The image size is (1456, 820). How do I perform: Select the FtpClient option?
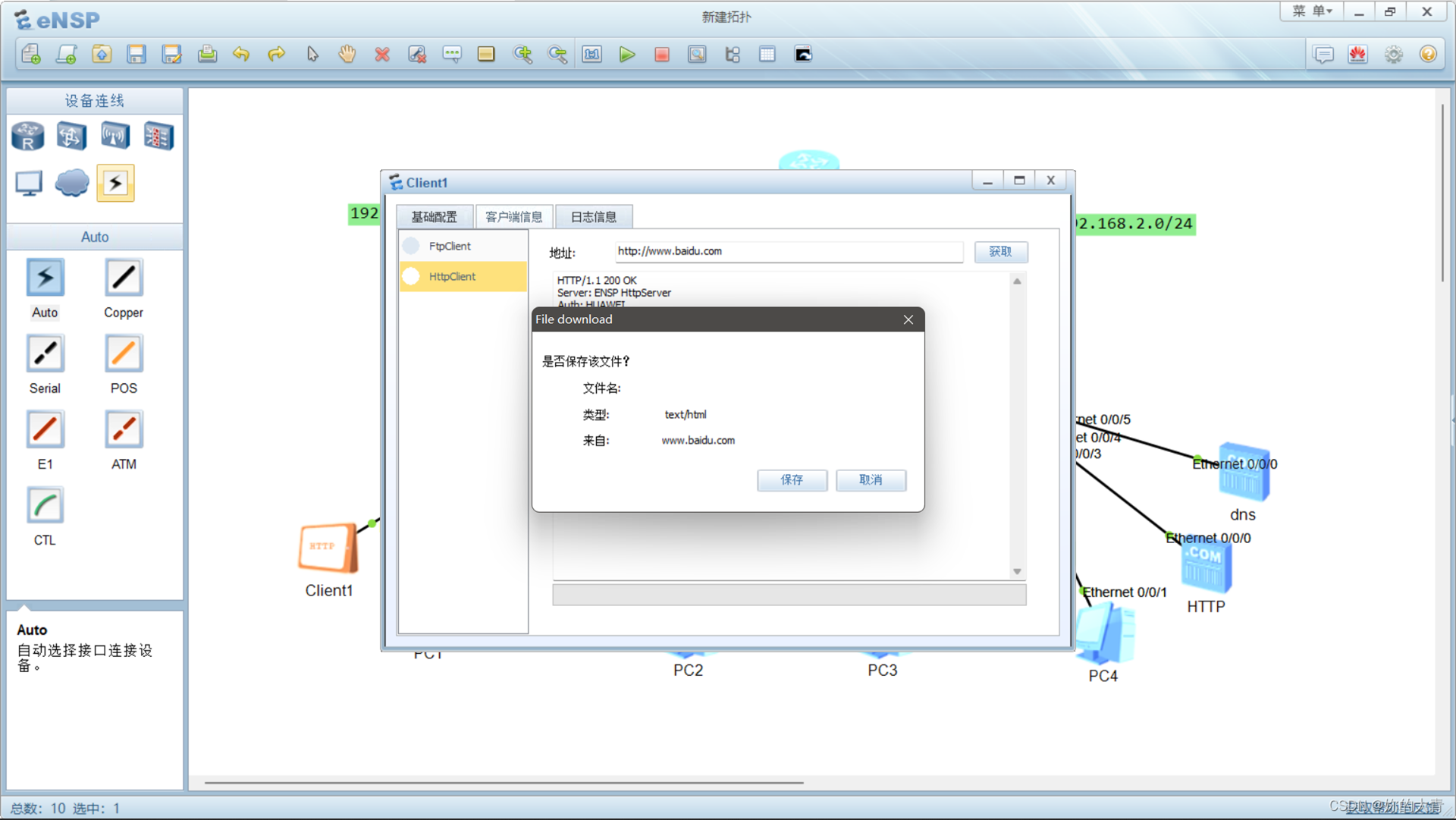[449, 246]
